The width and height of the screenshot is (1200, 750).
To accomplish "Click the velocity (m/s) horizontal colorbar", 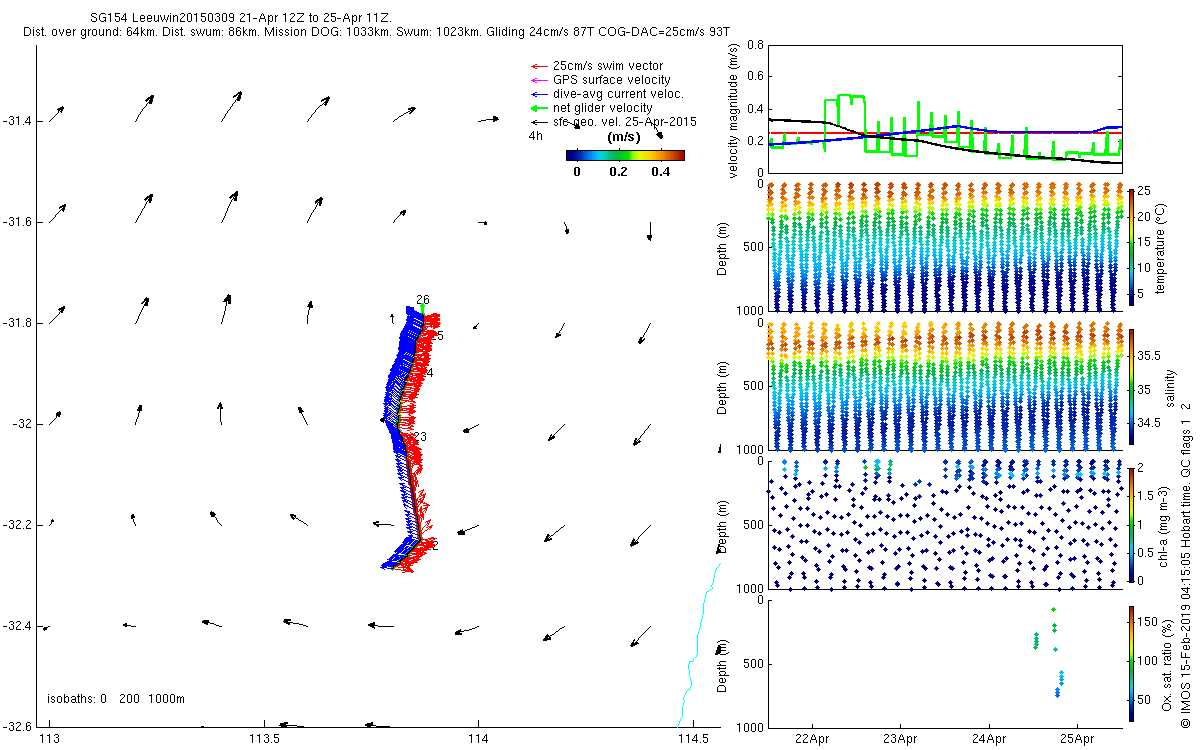I will [x=625, y=155].
